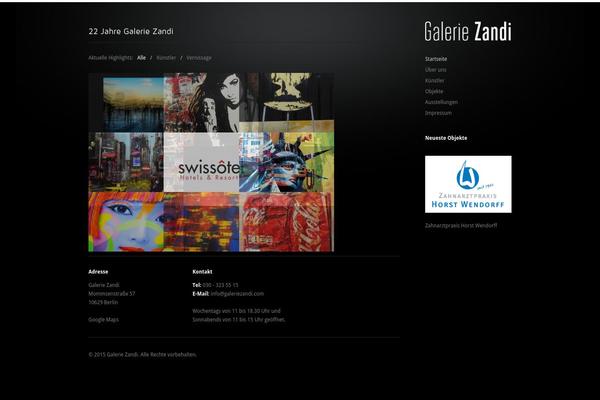This screenshot has height=400, width=600.
Task: Open the Times Square city painting thumbnail
Action: 126,162
